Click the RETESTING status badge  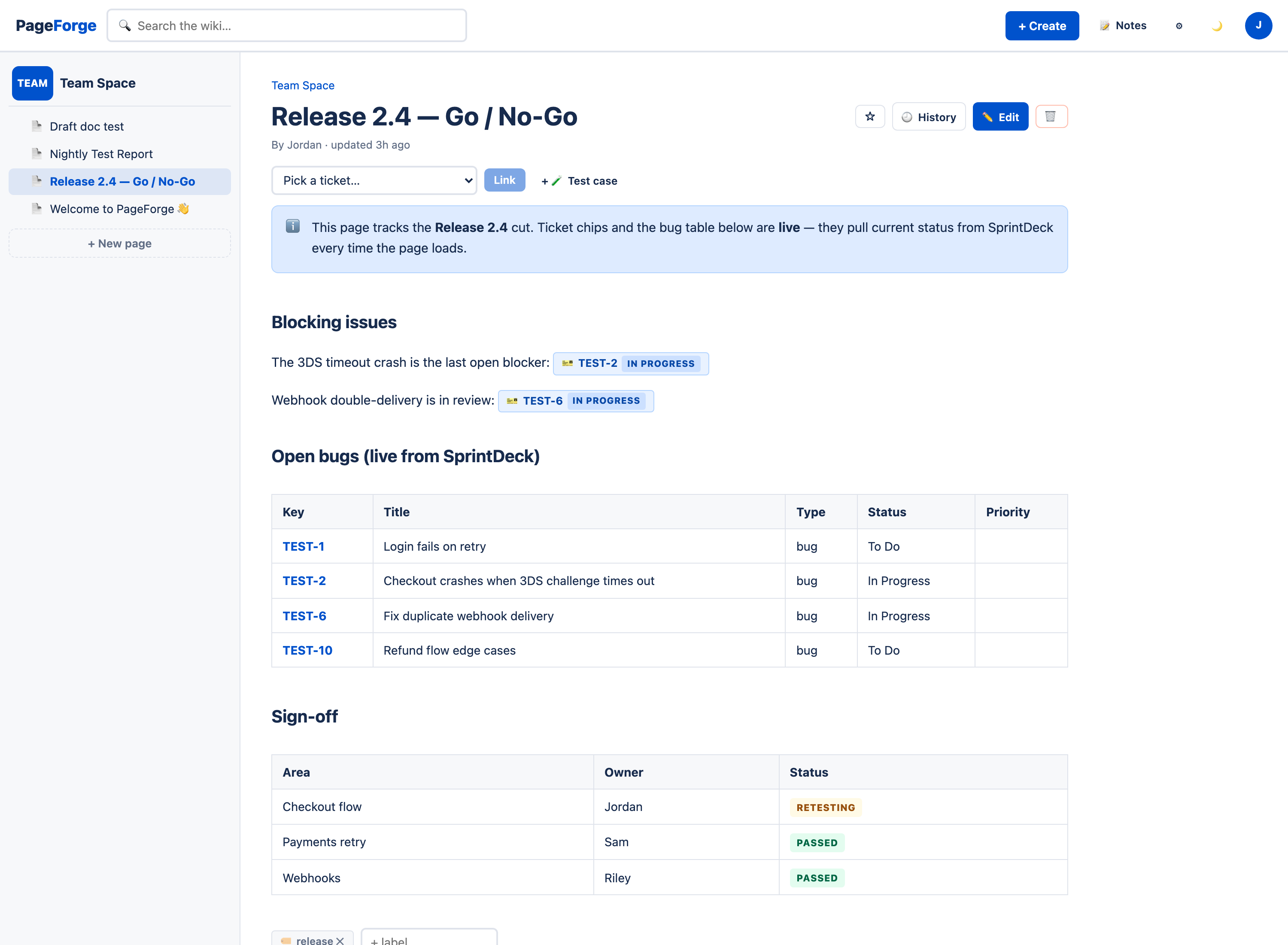coord(826,808)
